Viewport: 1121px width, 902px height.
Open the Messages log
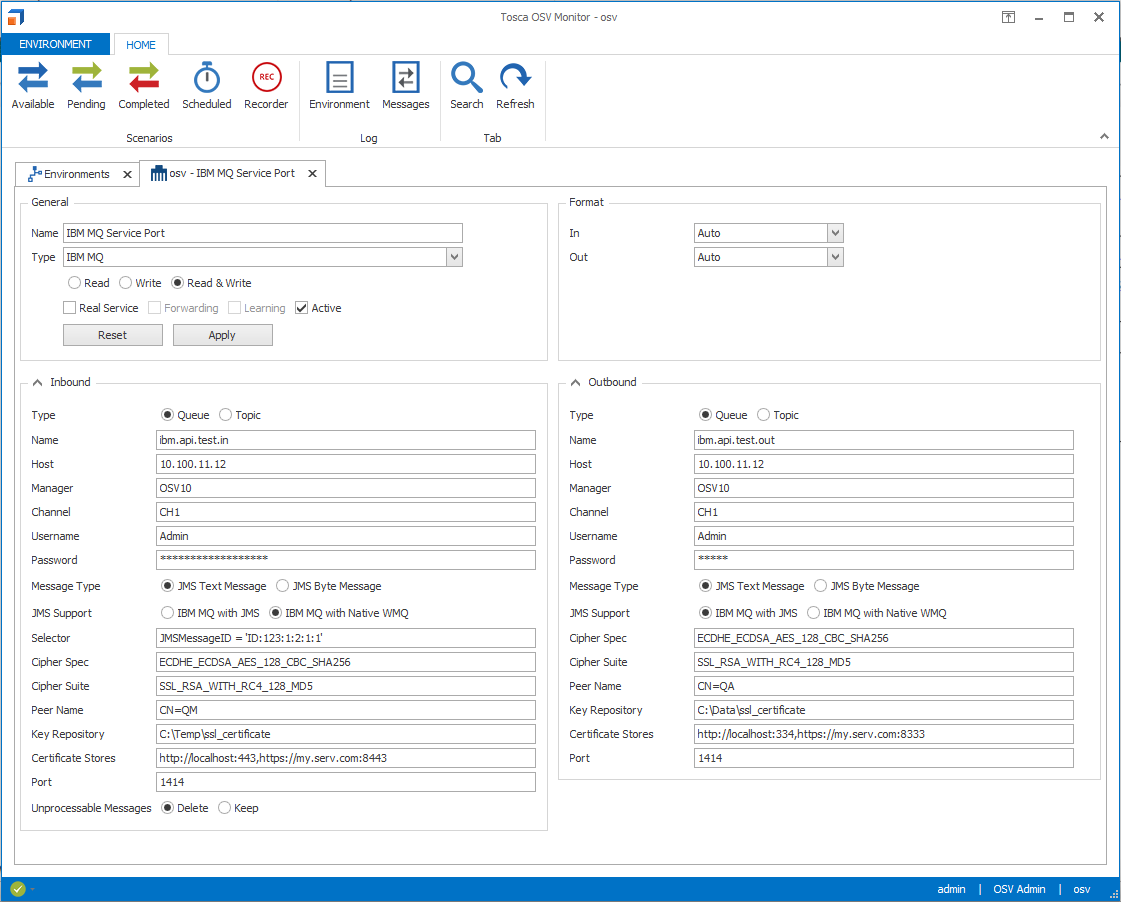pyautogui.click(x=405, y=86)
